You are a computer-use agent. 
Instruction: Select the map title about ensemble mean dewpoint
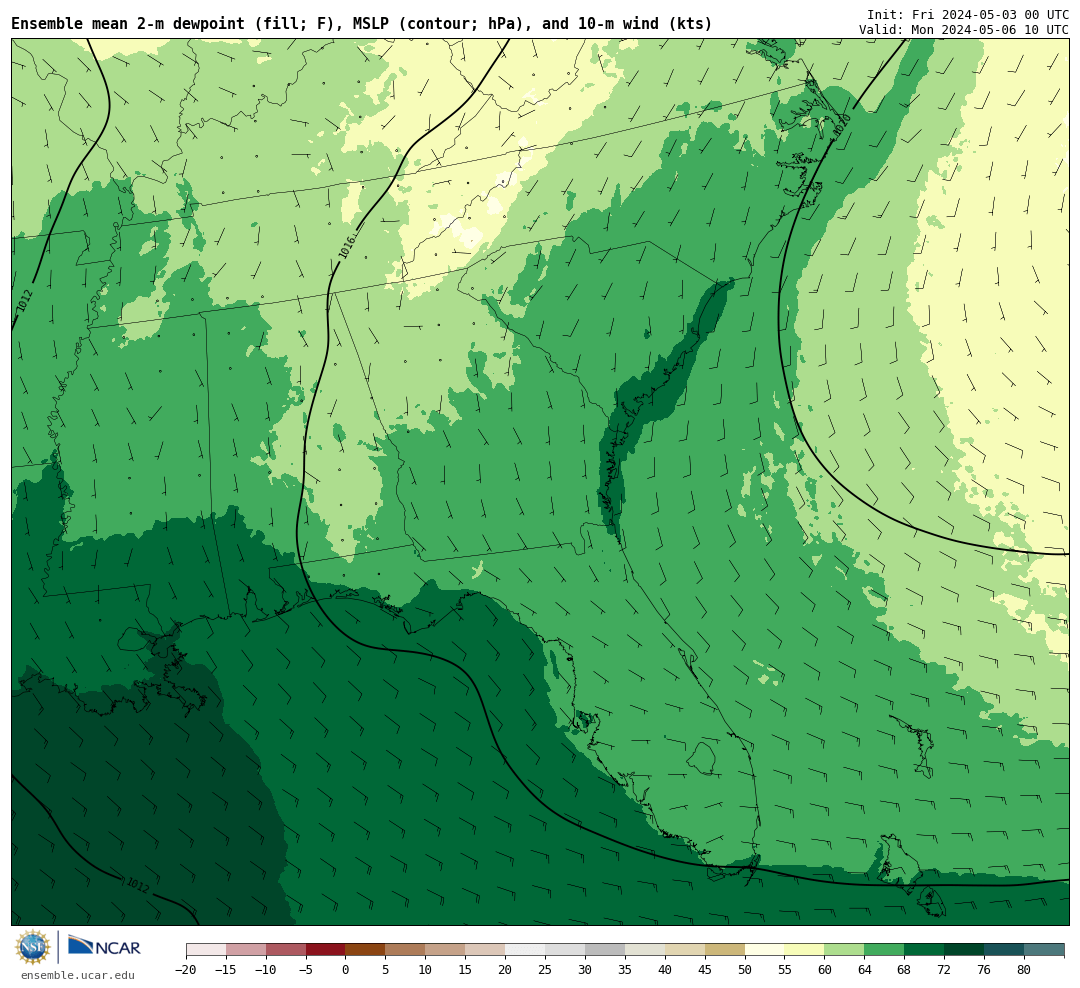click(x=362, y=23)
